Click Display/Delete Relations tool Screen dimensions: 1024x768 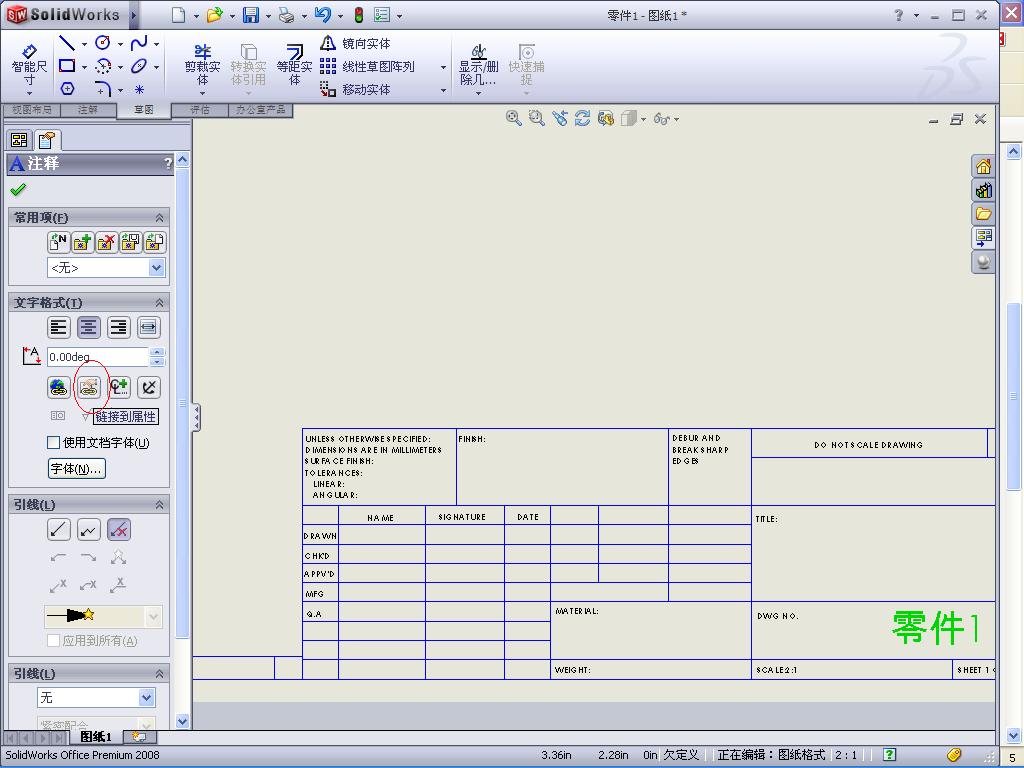click(478, 65)
